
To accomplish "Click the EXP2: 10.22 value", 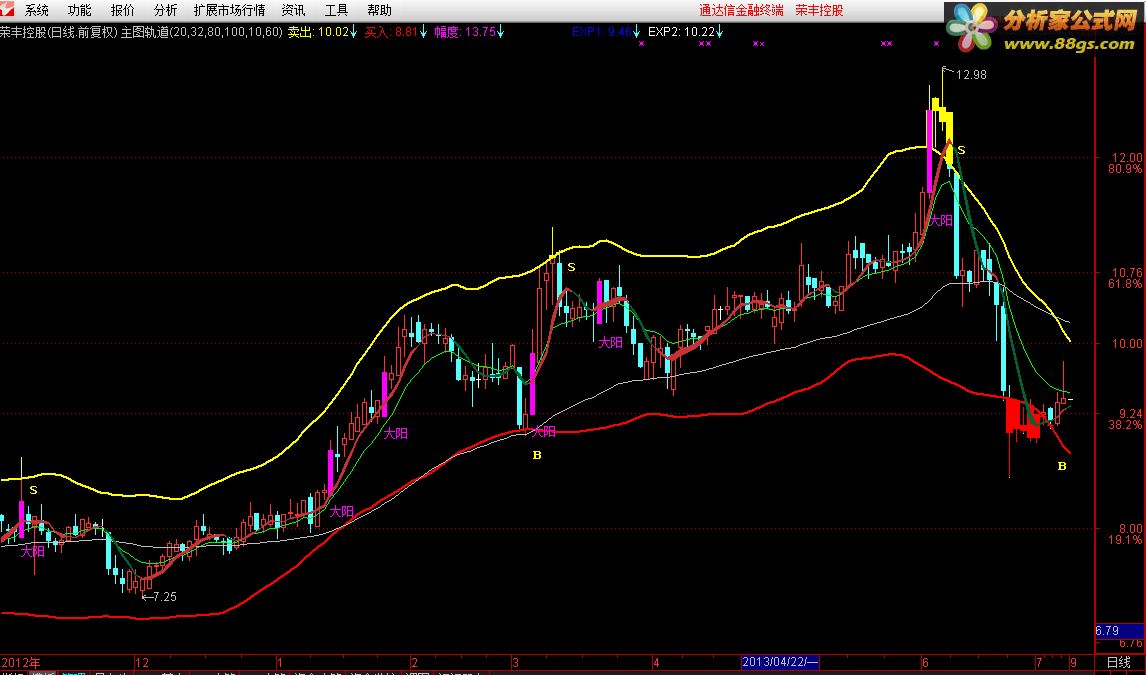I will pyautogui.click(x=681, y=32).
